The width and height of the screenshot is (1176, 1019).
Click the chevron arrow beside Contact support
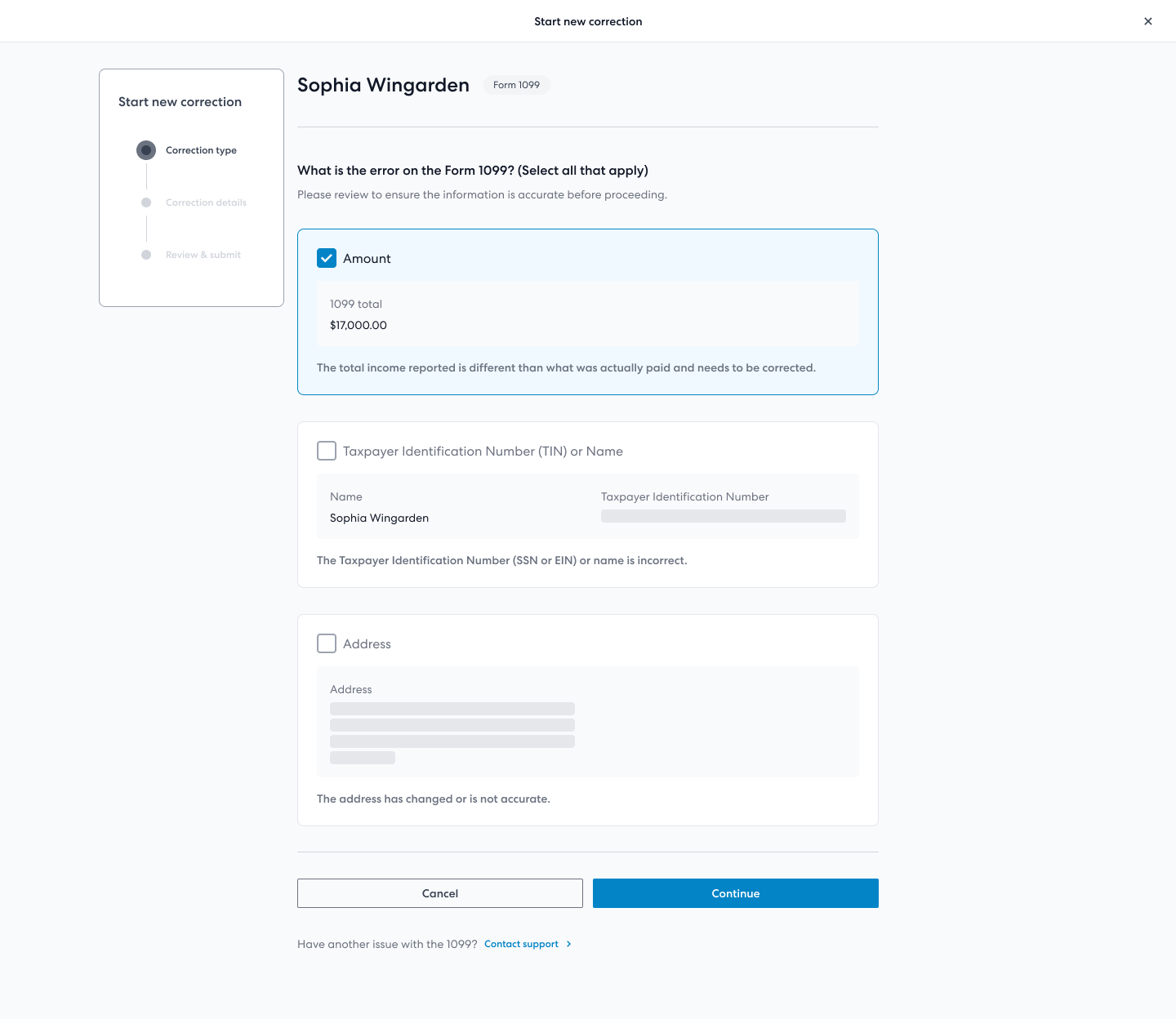[x=569, y=944]
